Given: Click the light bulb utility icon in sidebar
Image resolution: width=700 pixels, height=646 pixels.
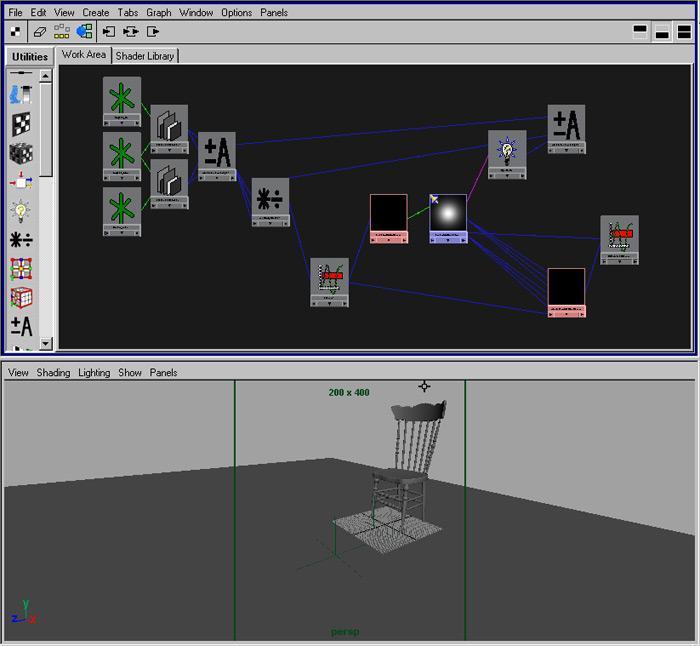Looking at the screenshot, I should 21,211.
